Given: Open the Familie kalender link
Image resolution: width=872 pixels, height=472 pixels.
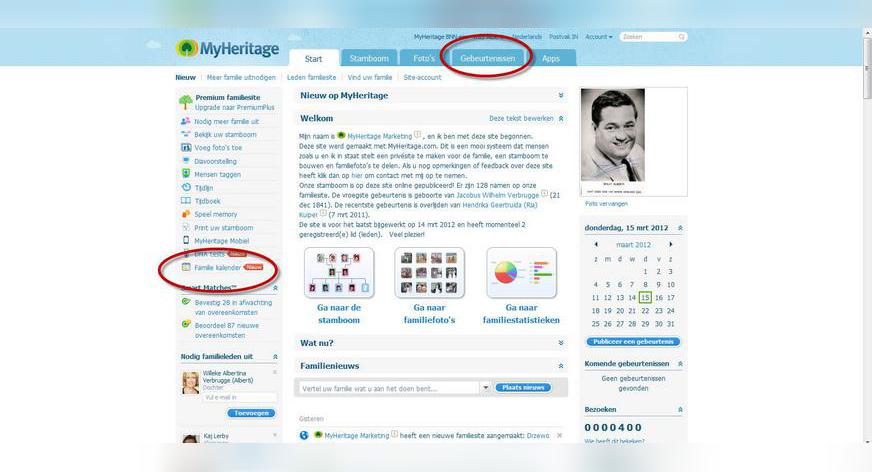Looking at the screenshot, I should [217, 267].
